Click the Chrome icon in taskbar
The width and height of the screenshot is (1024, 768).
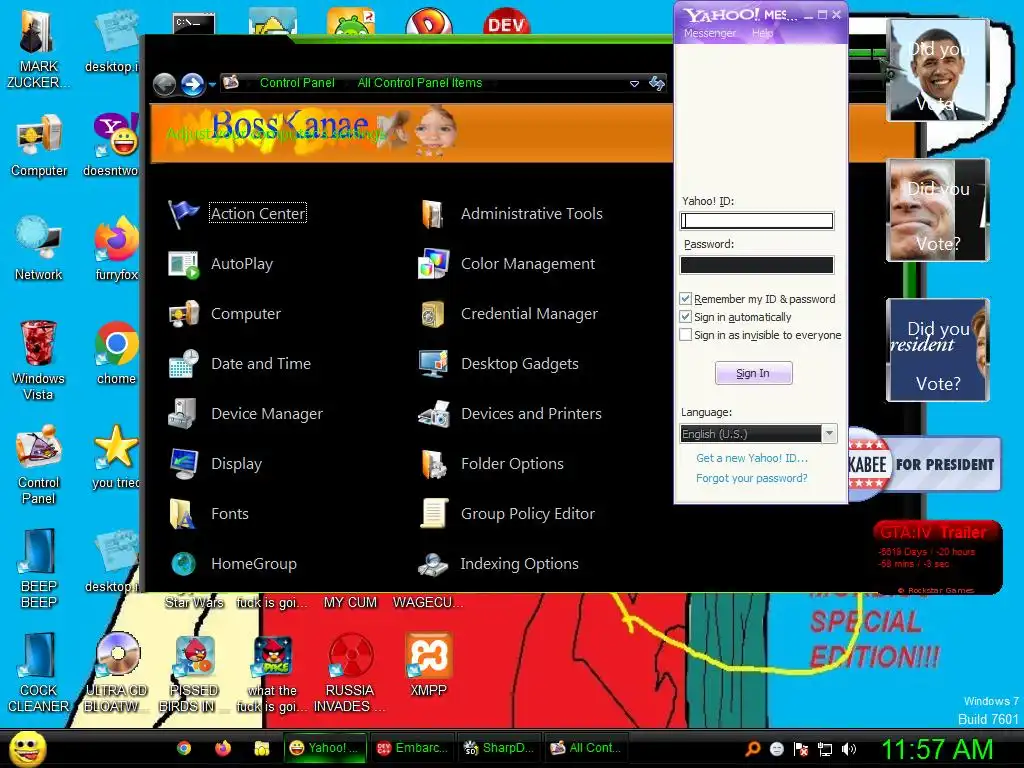pos(184,748)
